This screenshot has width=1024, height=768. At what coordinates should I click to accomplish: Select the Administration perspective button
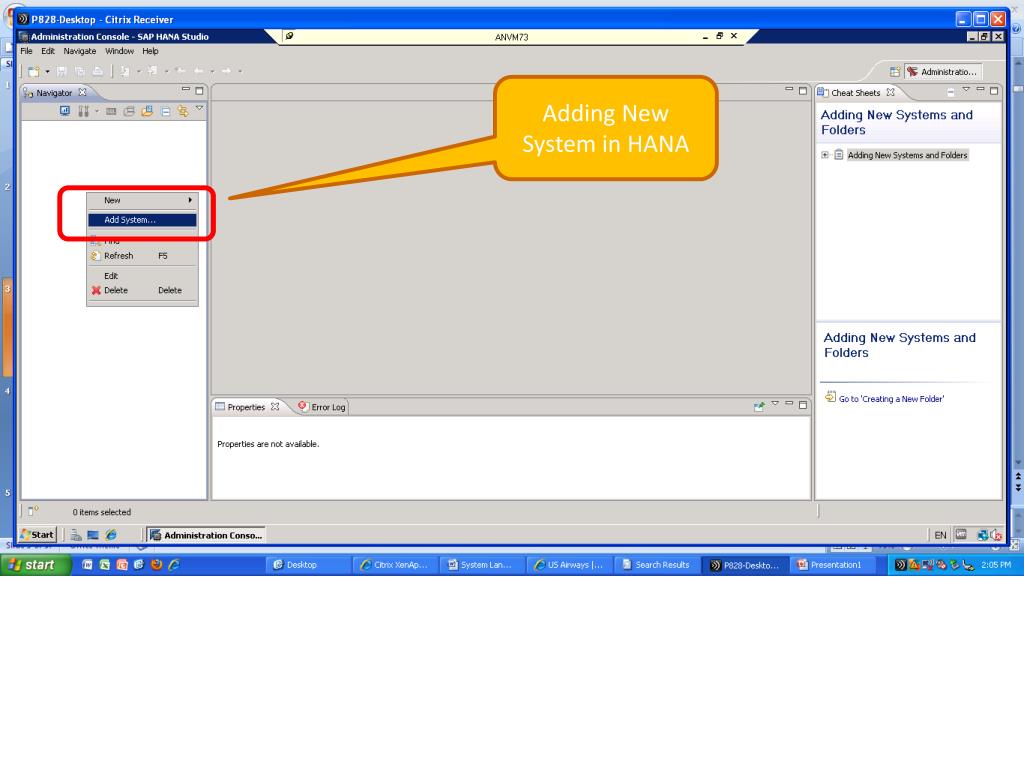[943, 72]
